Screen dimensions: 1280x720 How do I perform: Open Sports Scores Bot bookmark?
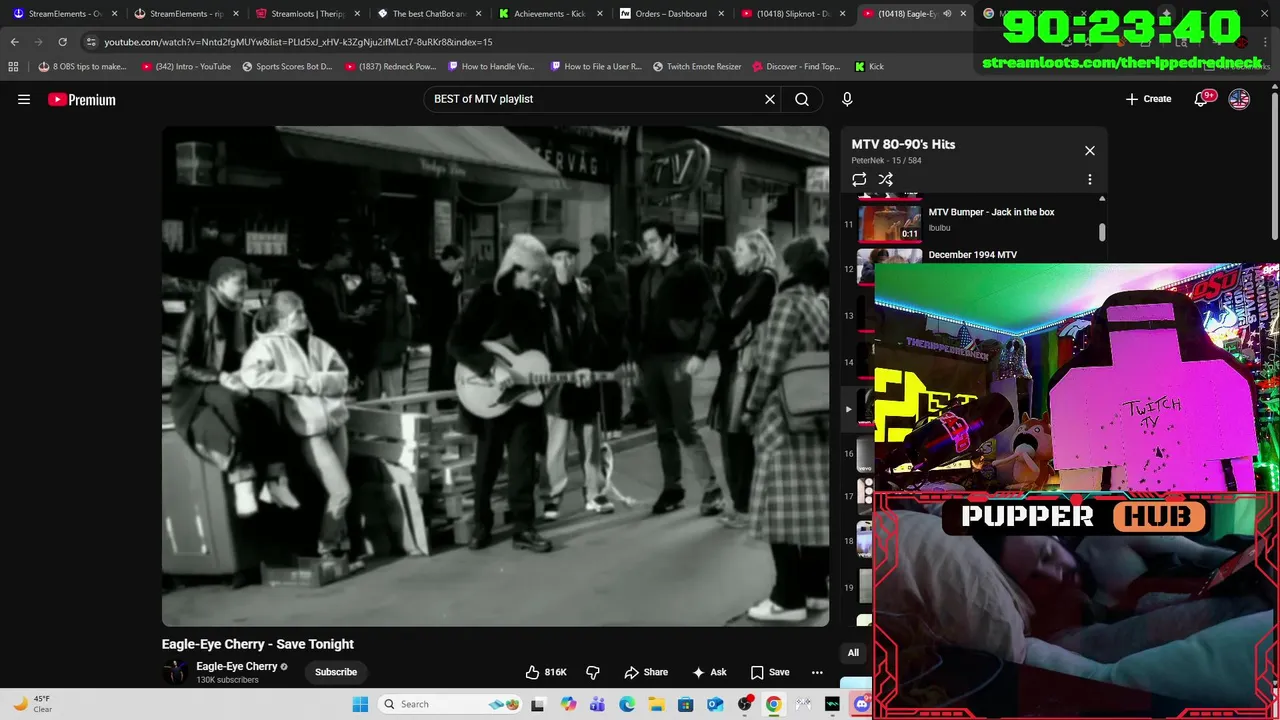click(x=287, y=66)
